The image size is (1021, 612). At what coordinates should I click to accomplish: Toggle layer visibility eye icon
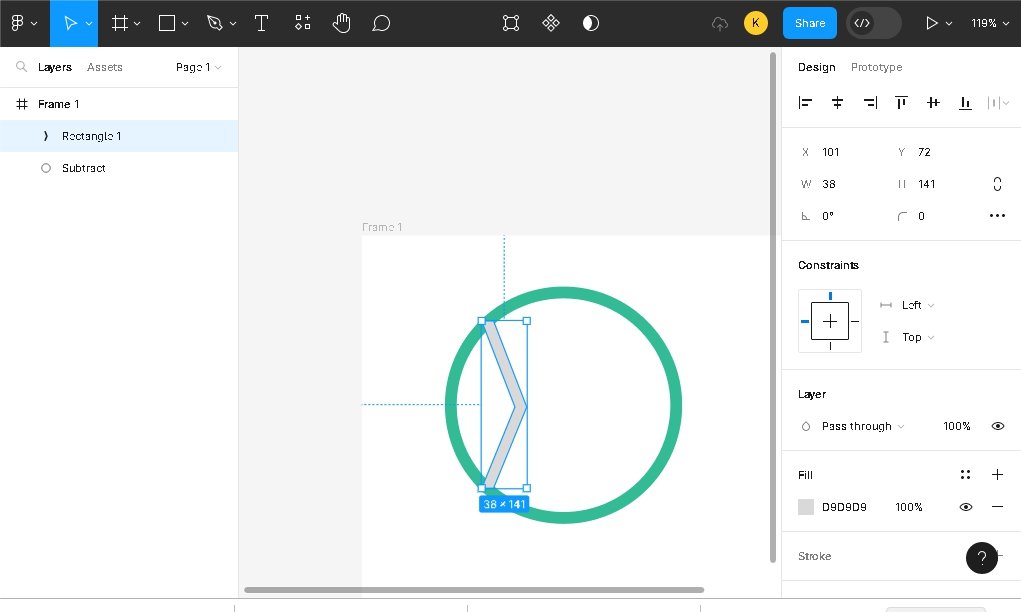(x=997, y=426)
